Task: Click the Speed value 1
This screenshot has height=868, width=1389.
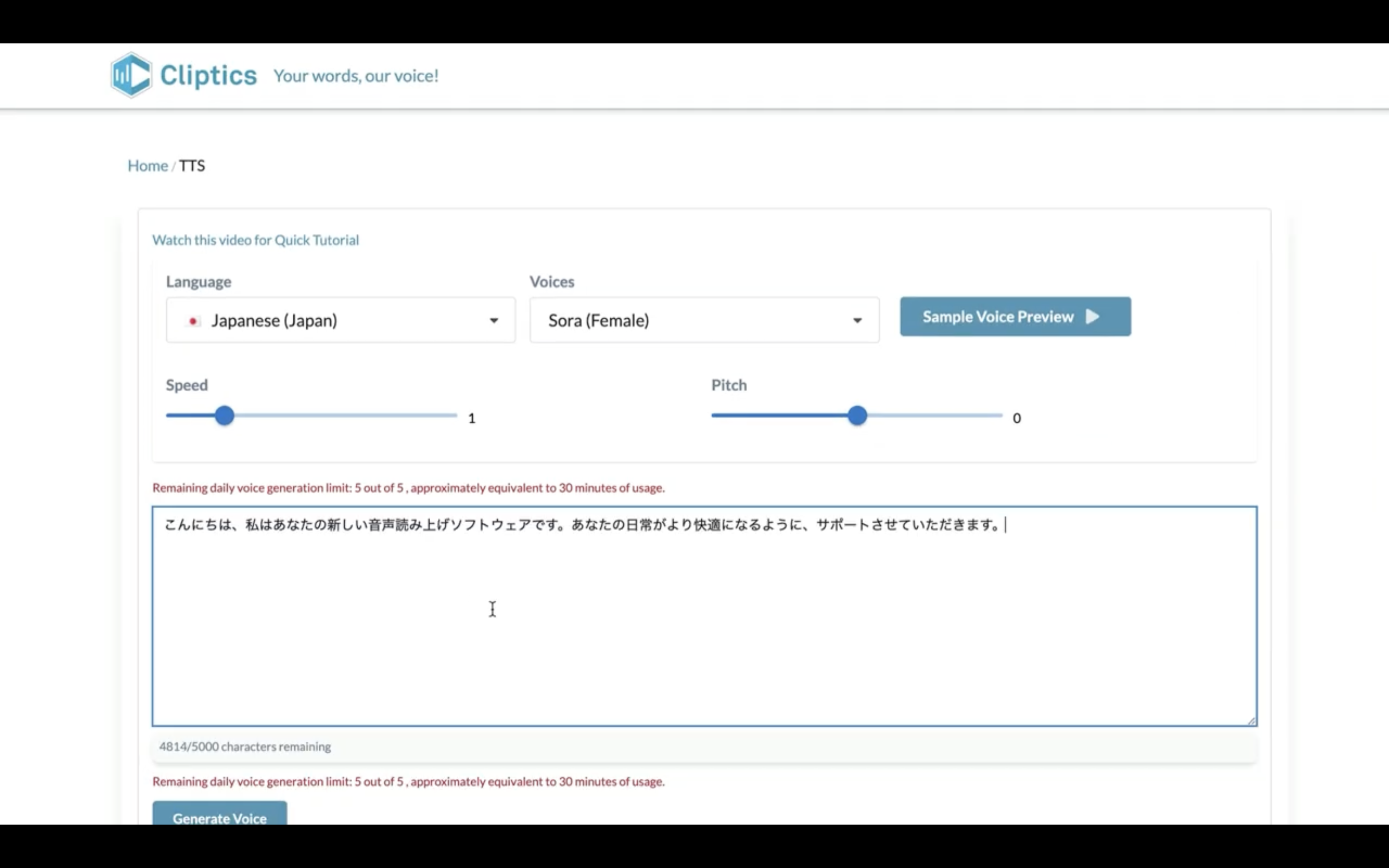Action: point(472,418)
